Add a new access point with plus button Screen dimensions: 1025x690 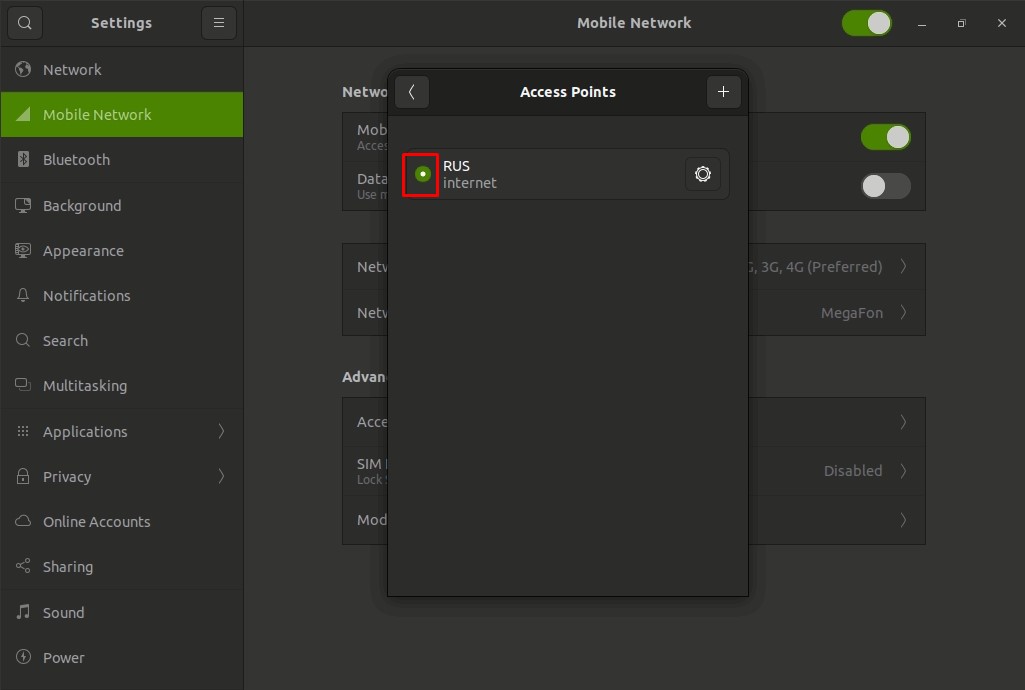tap(723, 92)
